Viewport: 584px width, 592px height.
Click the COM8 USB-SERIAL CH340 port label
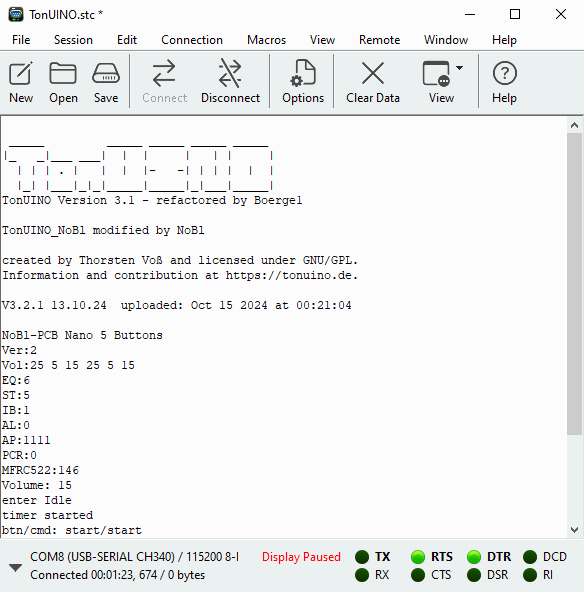tap(134, 557)
